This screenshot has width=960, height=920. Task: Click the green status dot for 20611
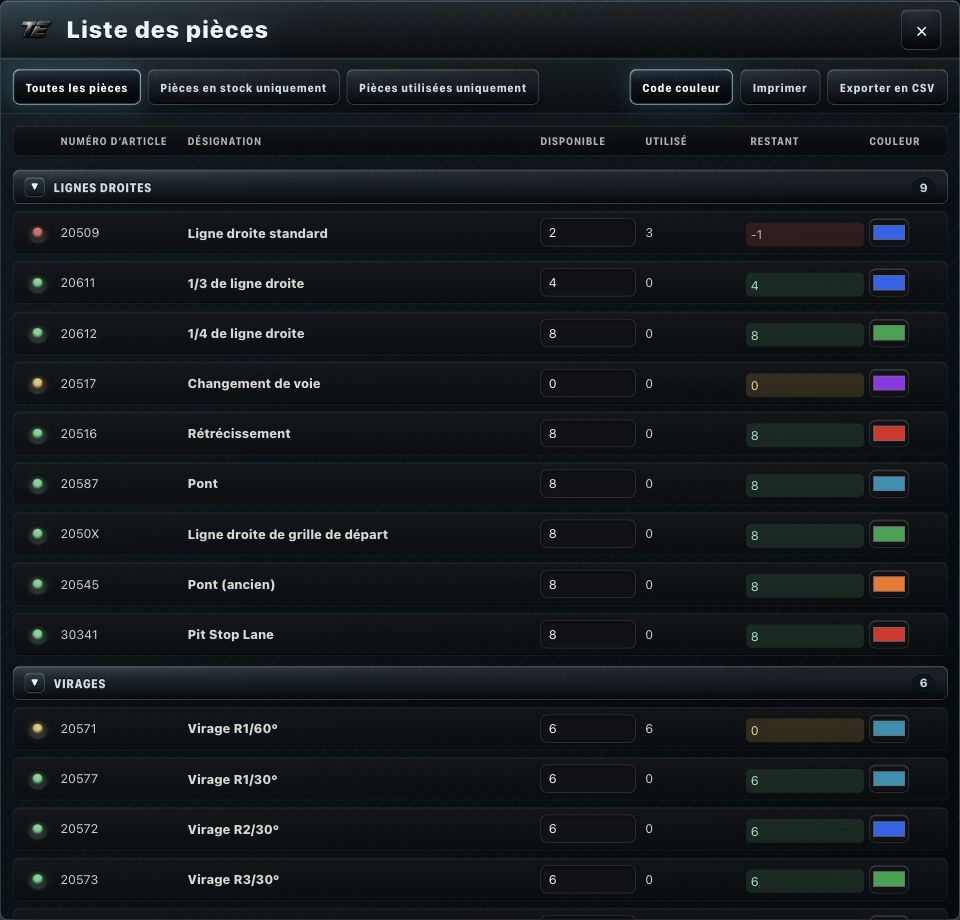(x=37, y=283)
